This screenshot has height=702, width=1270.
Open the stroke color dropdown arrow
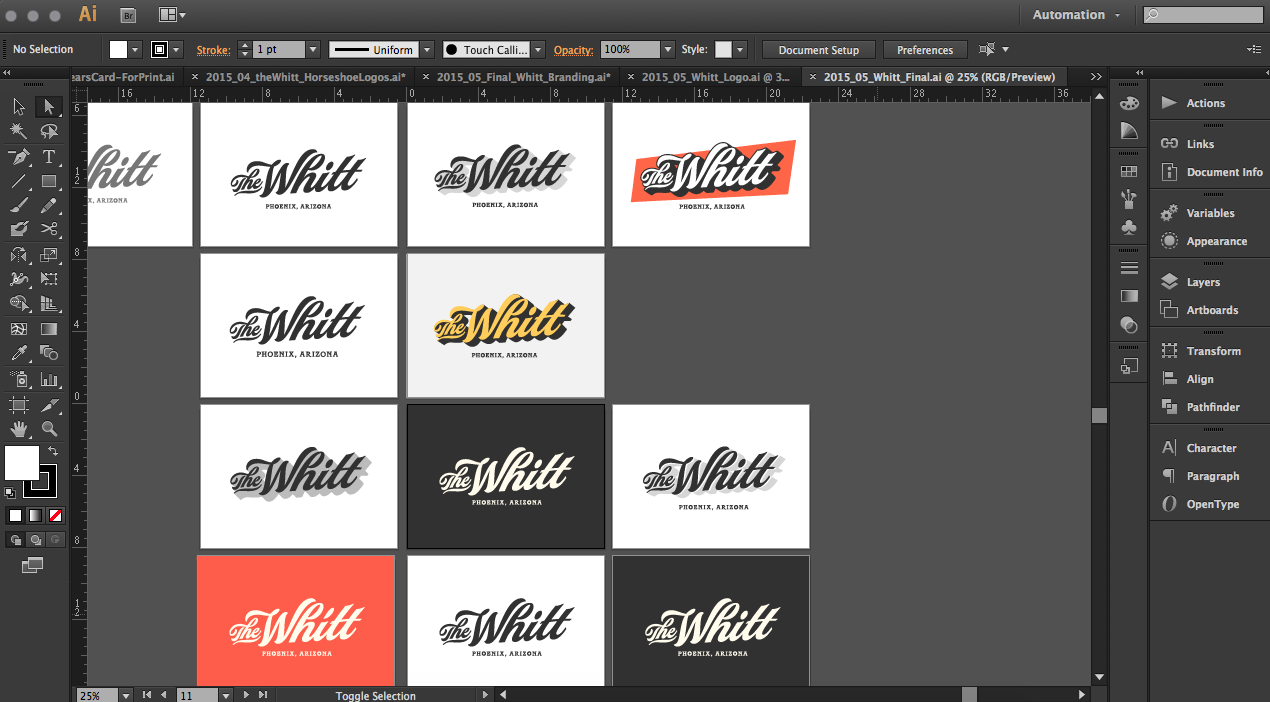click(177, 49)
